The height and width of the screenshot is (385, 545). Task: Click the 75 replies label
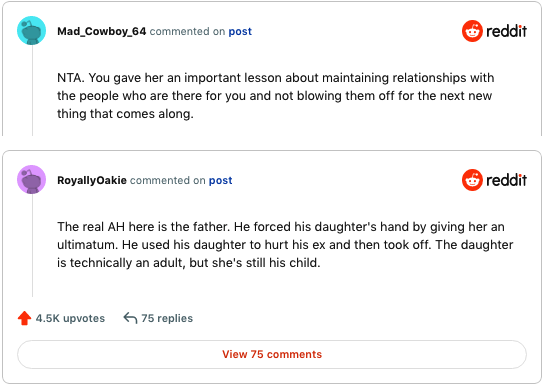coord(167,318)
